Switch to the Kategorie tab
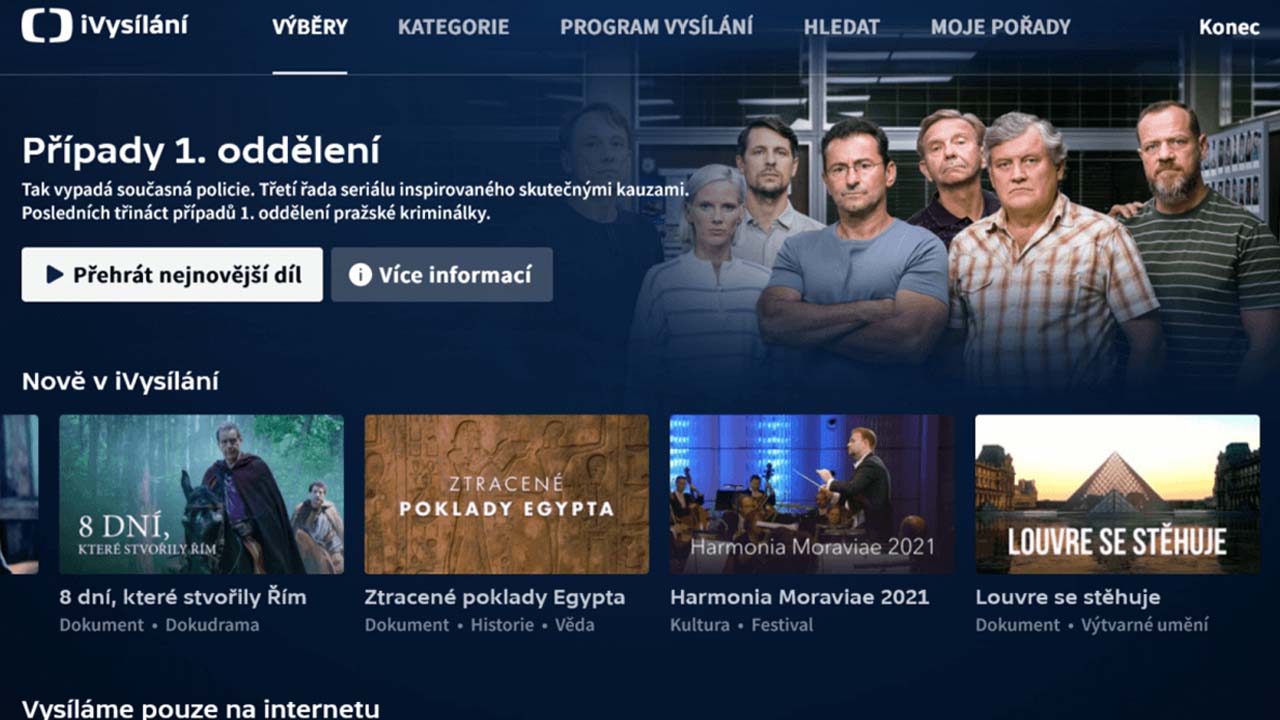Viewport: 1280px width, 720px height. point(453,27)
